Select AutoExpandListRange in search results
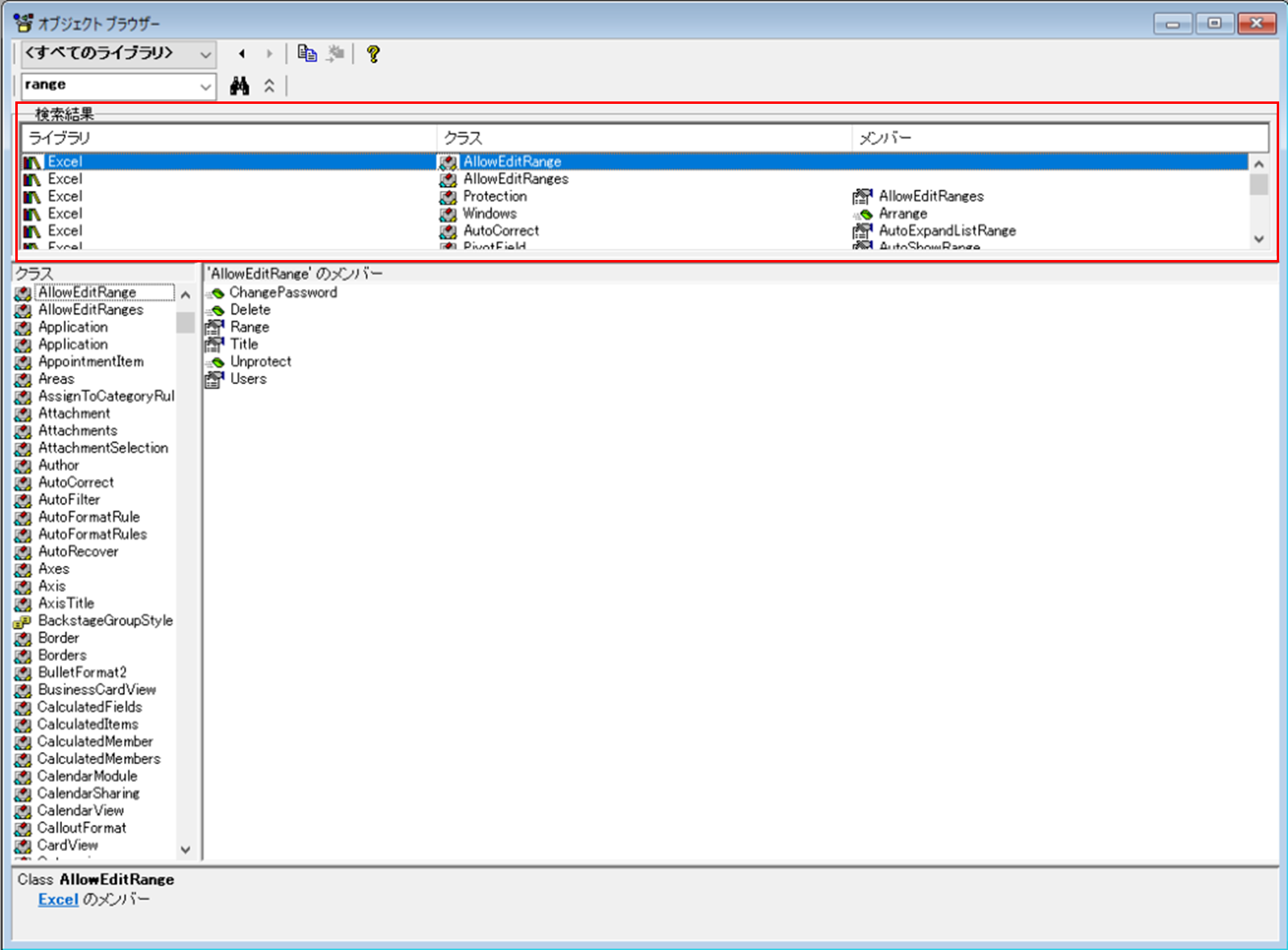 click(x=947, y=231)
